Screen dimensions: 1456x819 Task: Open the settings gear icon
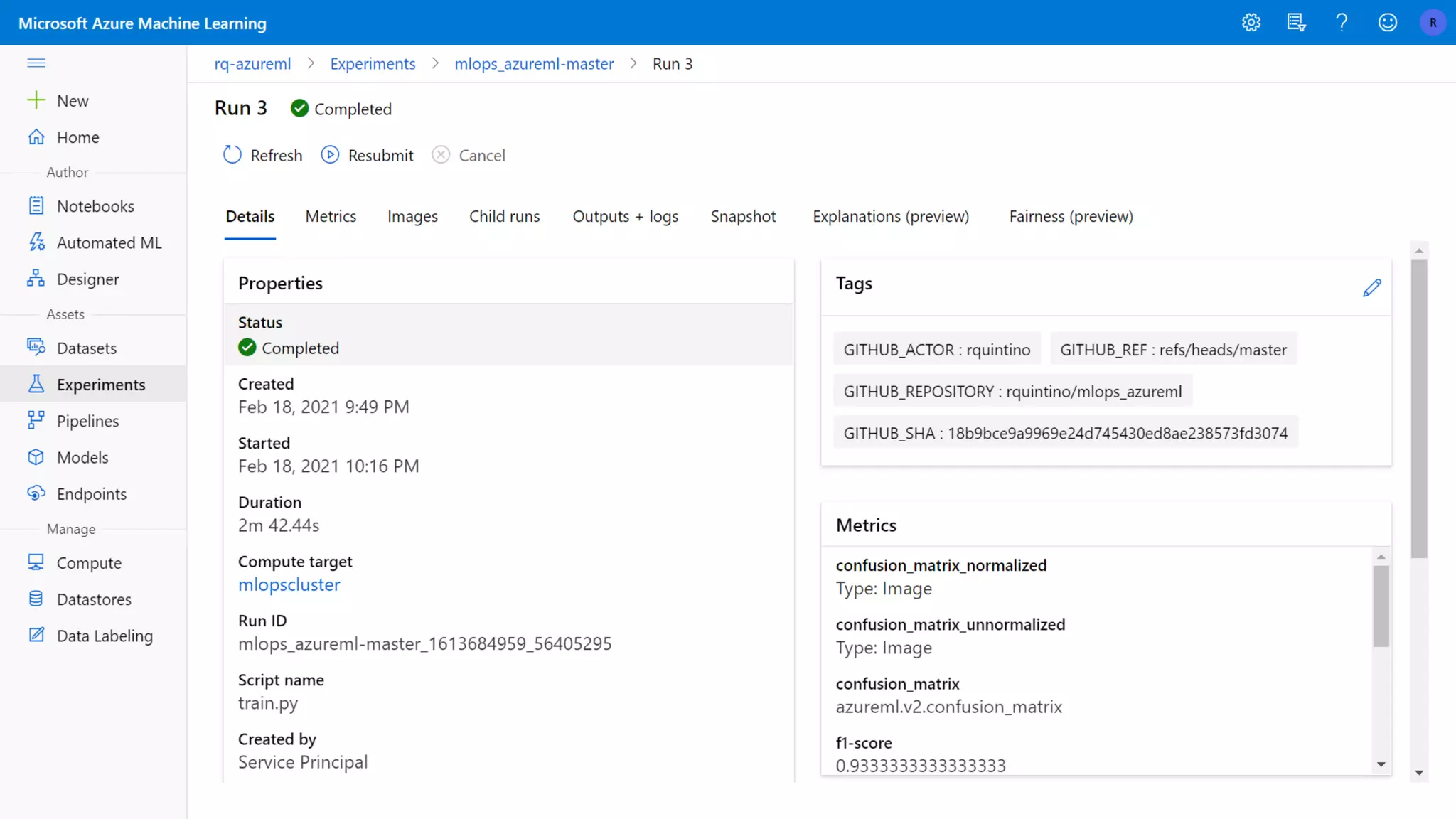tap(1251, 23)
